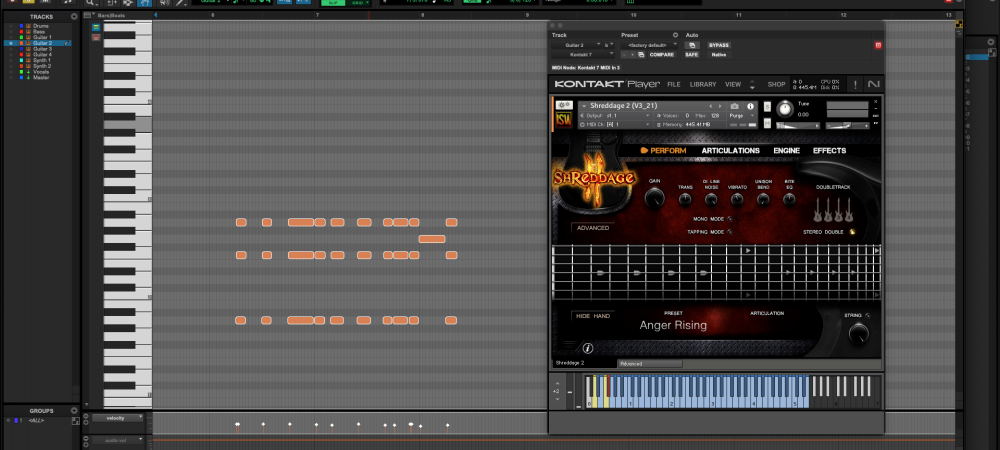Click the VIBRATO knob

tap(737, 200)
